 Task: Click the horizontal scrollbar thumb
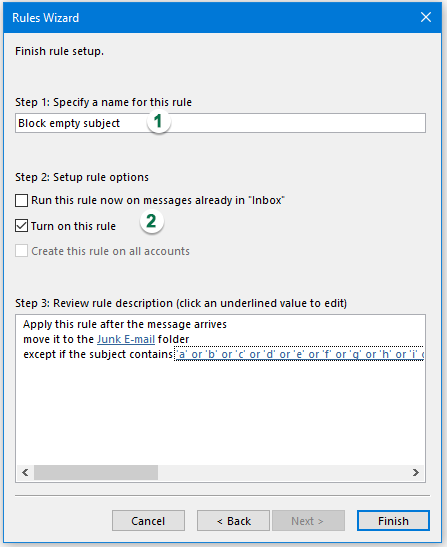(x=96, y=472)
